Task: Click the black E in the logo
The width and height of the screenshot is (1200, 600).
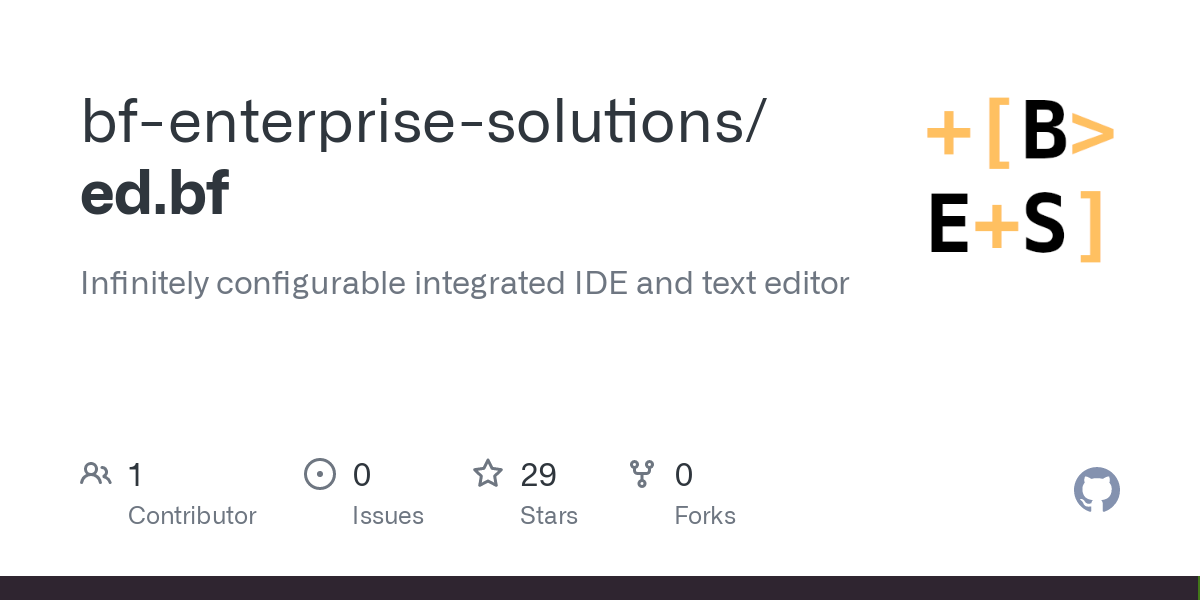Action: coord(948,224)
